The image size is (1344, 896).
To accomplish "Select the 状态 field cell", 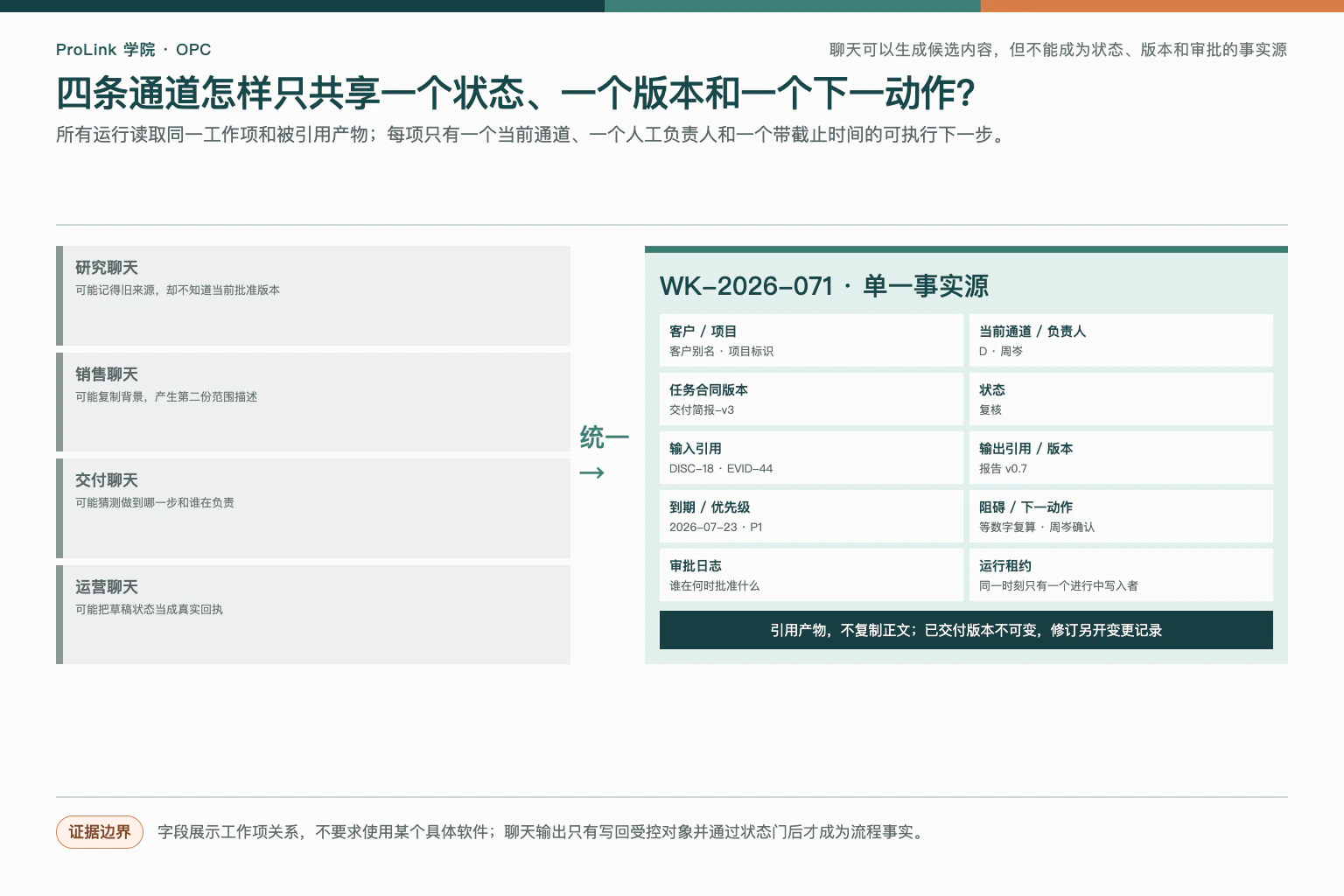I will coord(1121,399).
